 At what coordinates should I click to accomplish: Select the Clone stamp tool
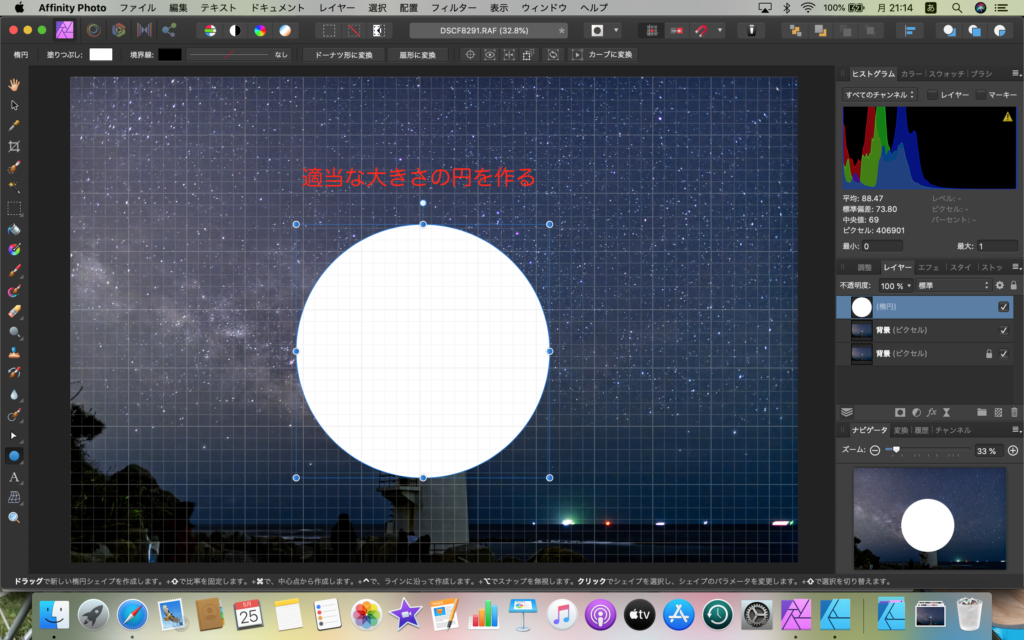[14, 353]
